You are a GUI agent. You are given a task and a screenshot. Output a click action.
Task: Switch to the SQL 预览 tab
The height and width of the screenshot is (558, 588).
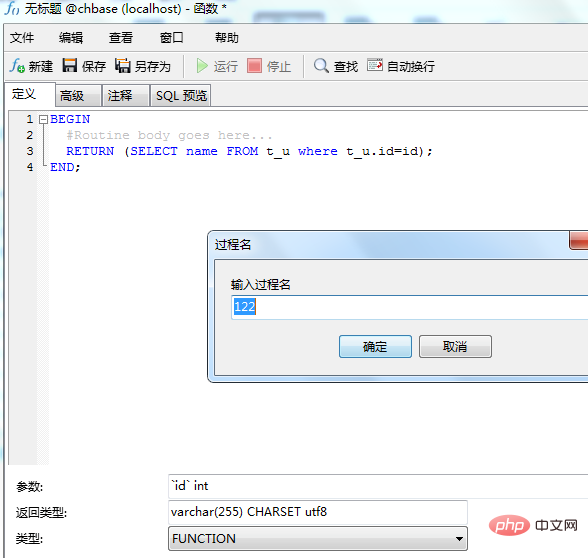click(x=181, y=96)
